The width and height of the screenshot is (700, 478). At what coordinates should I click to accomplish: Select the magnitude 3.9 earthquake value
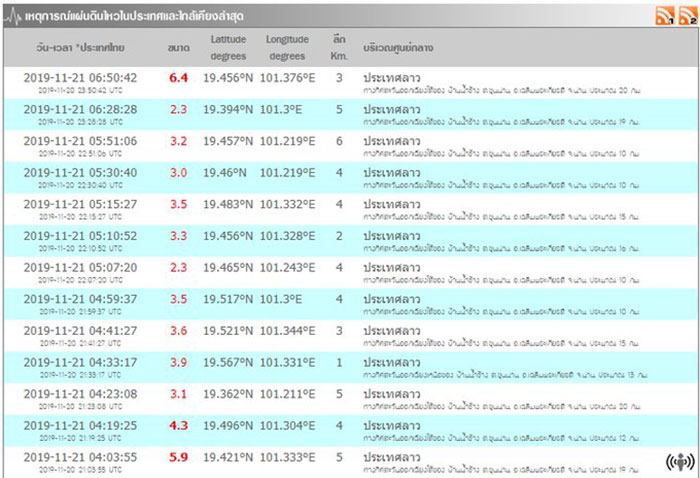[x=178, y=362]
